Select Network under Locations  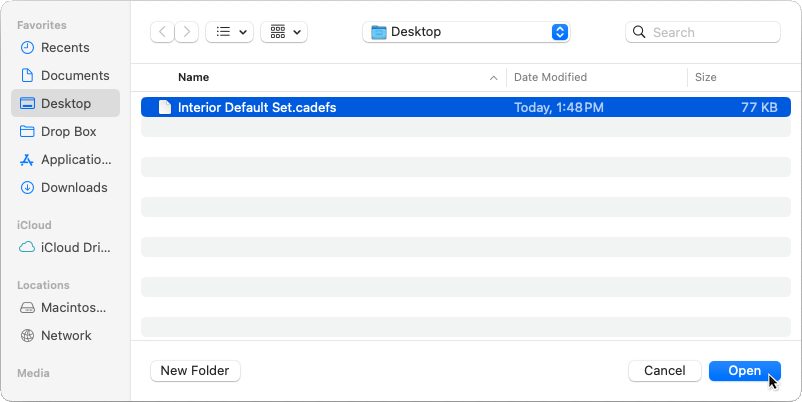(65, 336)
